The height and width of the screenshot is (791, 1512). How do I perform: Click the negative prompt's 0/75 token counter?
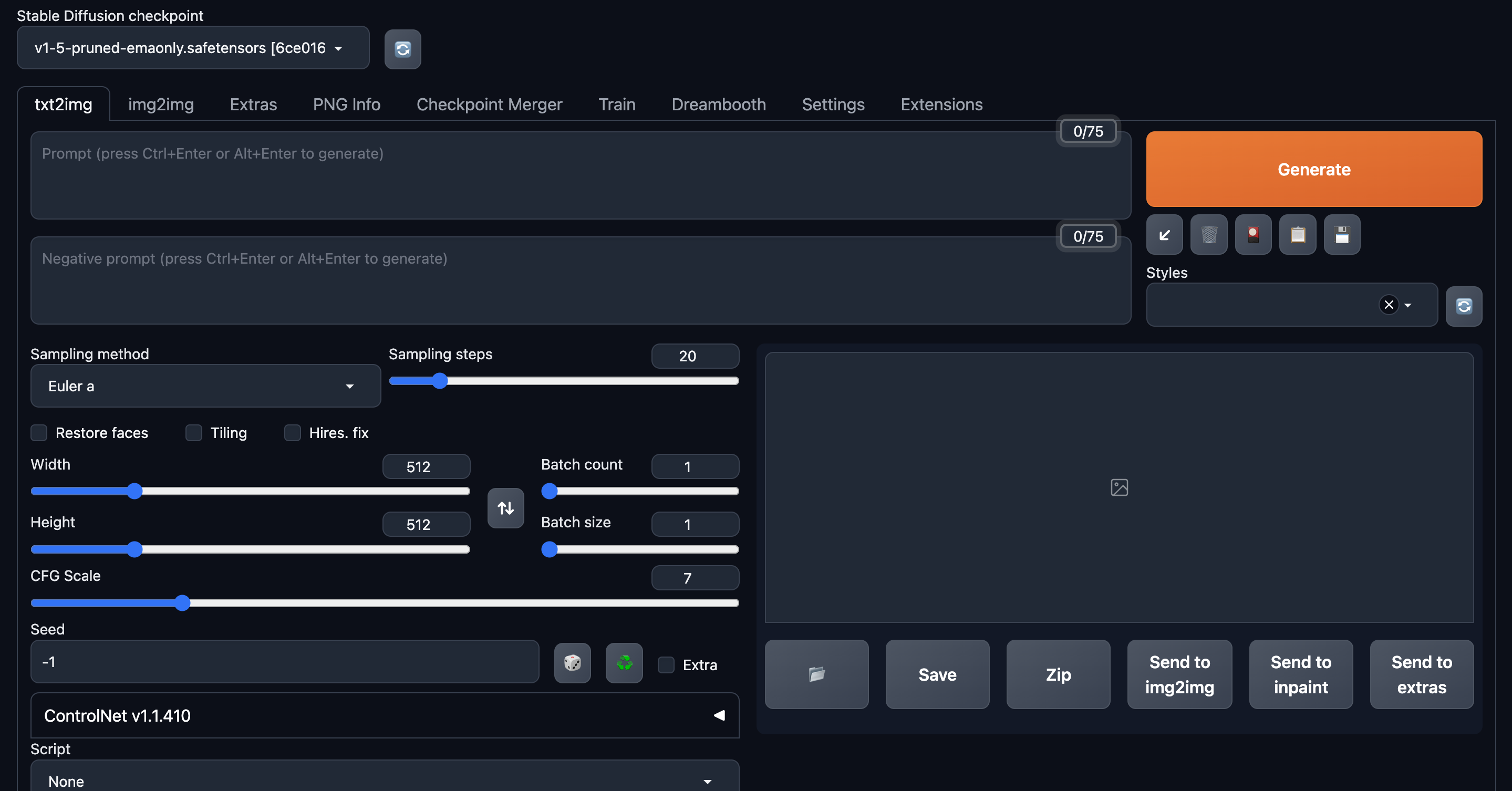click(x=1088, y=236)
